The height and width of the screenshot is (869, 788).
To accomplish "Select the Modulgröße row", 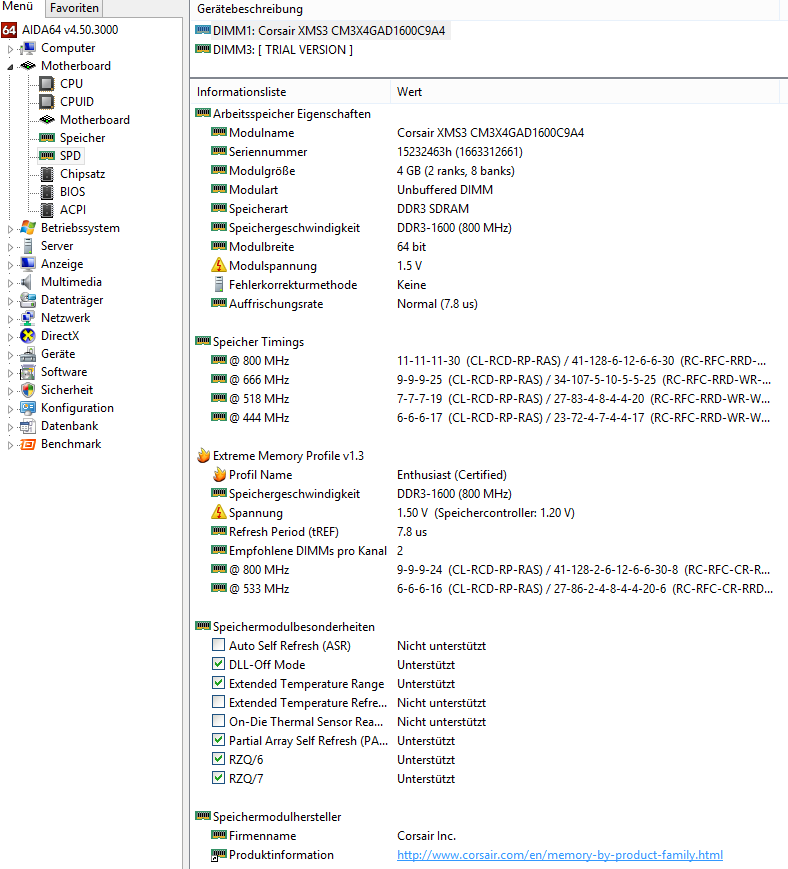I will [x=489, y=171].
